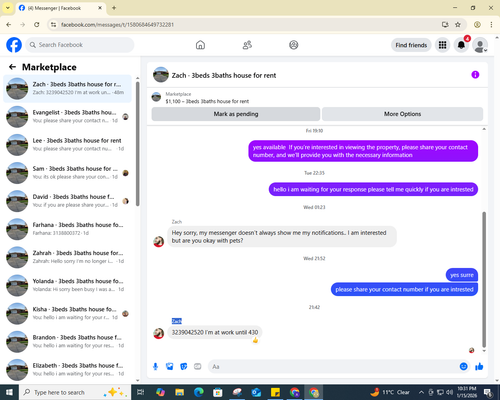500x400 pixels.
Task: Send a thumbs-up like
Action: coord(479,367)
